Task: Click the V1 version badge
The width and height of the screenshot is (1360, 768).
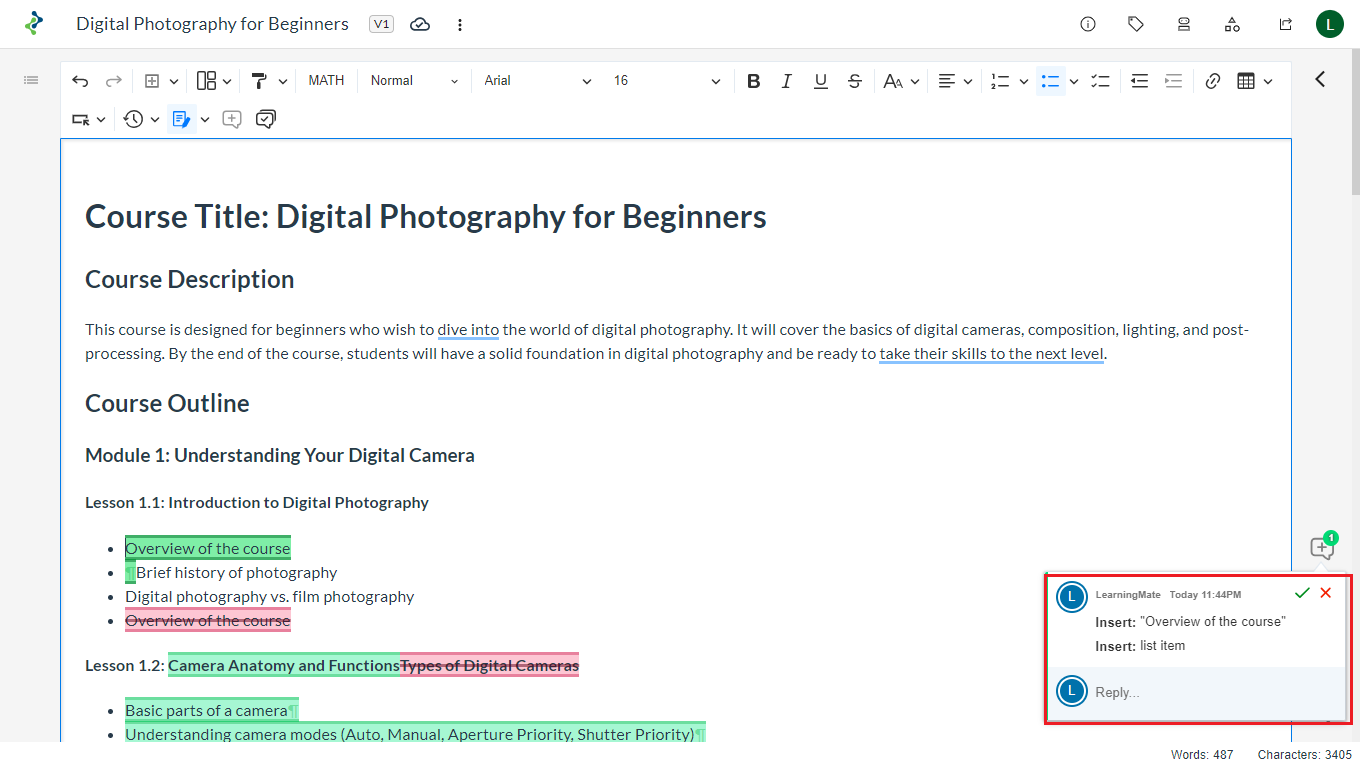Action: (x=381, y=24)
